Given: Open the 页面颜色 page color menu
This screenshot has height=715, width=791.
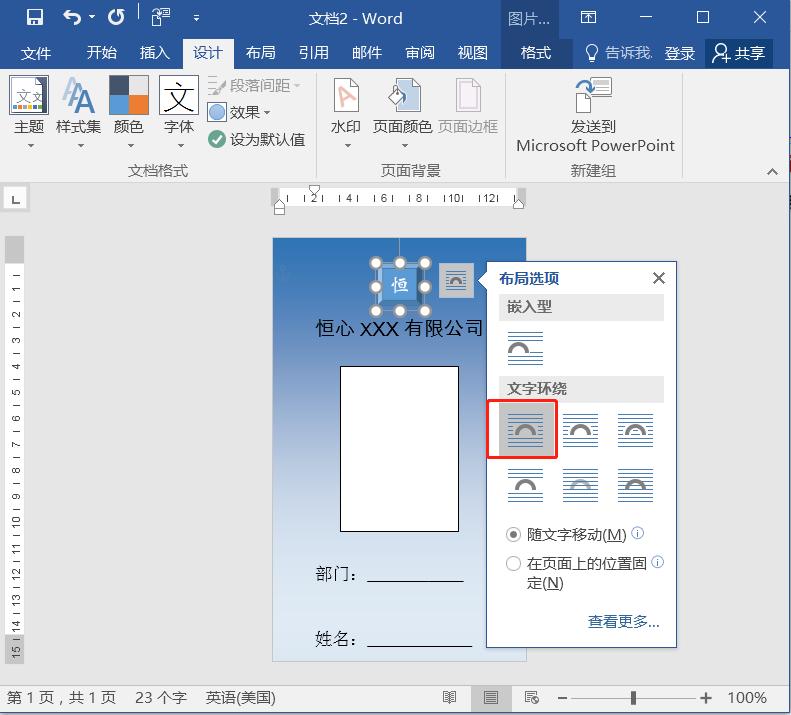Looking at the screenshot, I should [x=403, y=112].
